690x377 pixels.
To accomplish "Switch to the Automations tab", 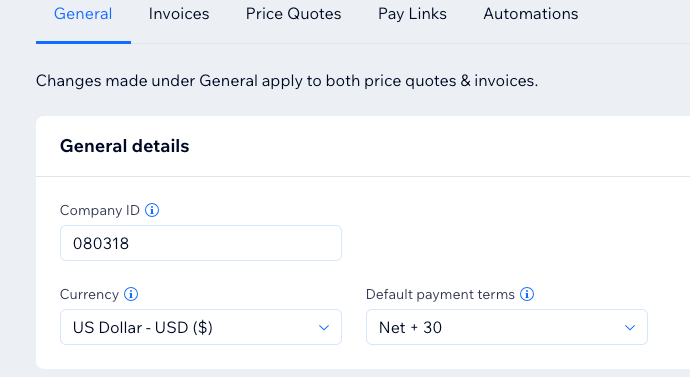I will [531, 14].
